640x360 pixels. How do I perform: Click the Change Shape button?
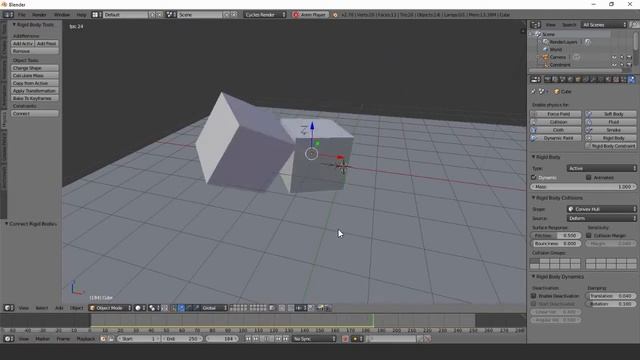pyautogui.click(x=35, y=68)
